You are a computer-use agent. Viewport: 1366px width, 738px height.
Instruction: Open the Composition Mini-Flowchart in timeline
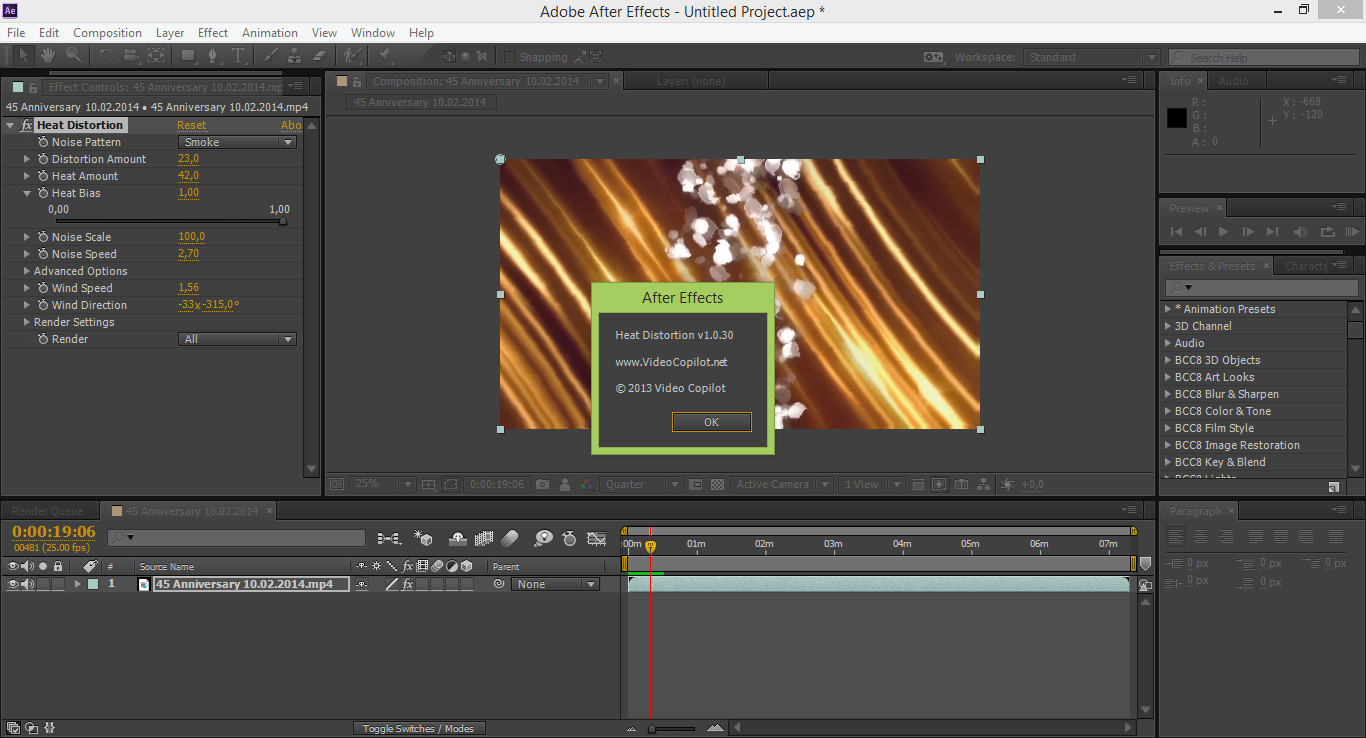pos(389,538)
